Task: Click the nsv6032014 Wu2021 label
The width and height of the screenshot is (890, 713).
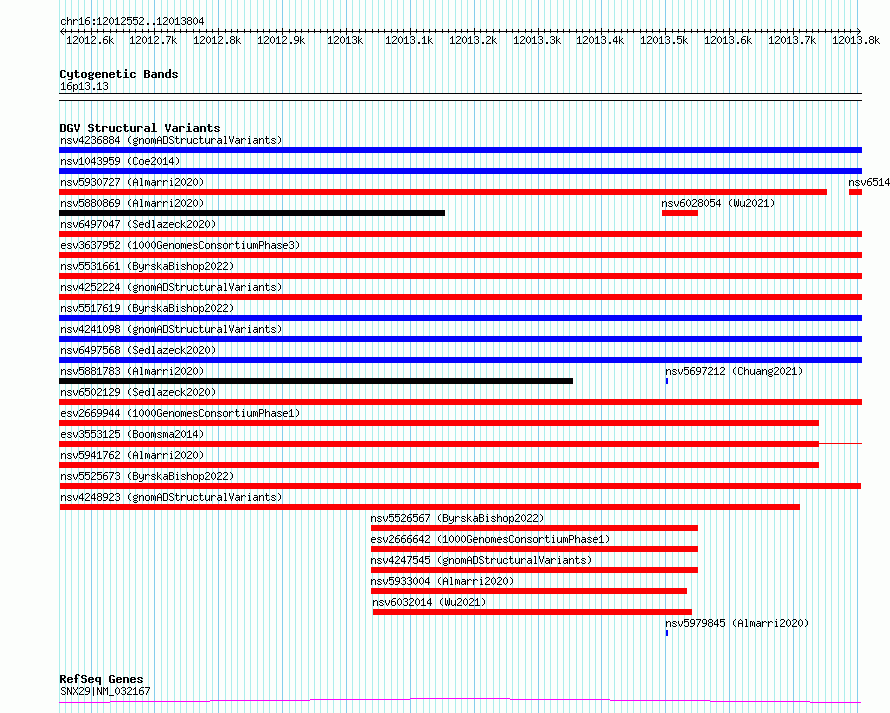Action: coord(429,602)
